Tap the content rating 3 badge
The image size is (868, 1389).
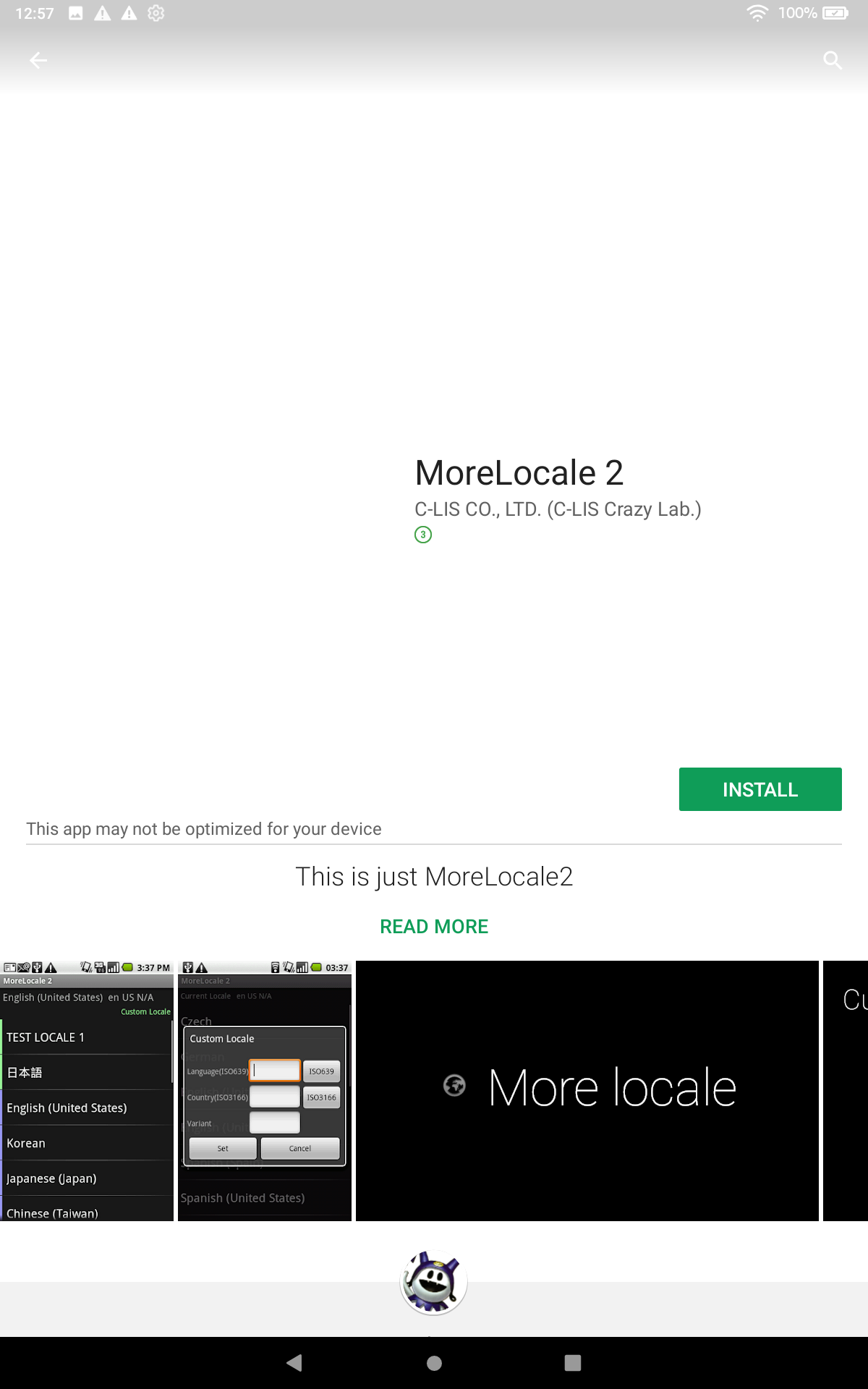423,535
